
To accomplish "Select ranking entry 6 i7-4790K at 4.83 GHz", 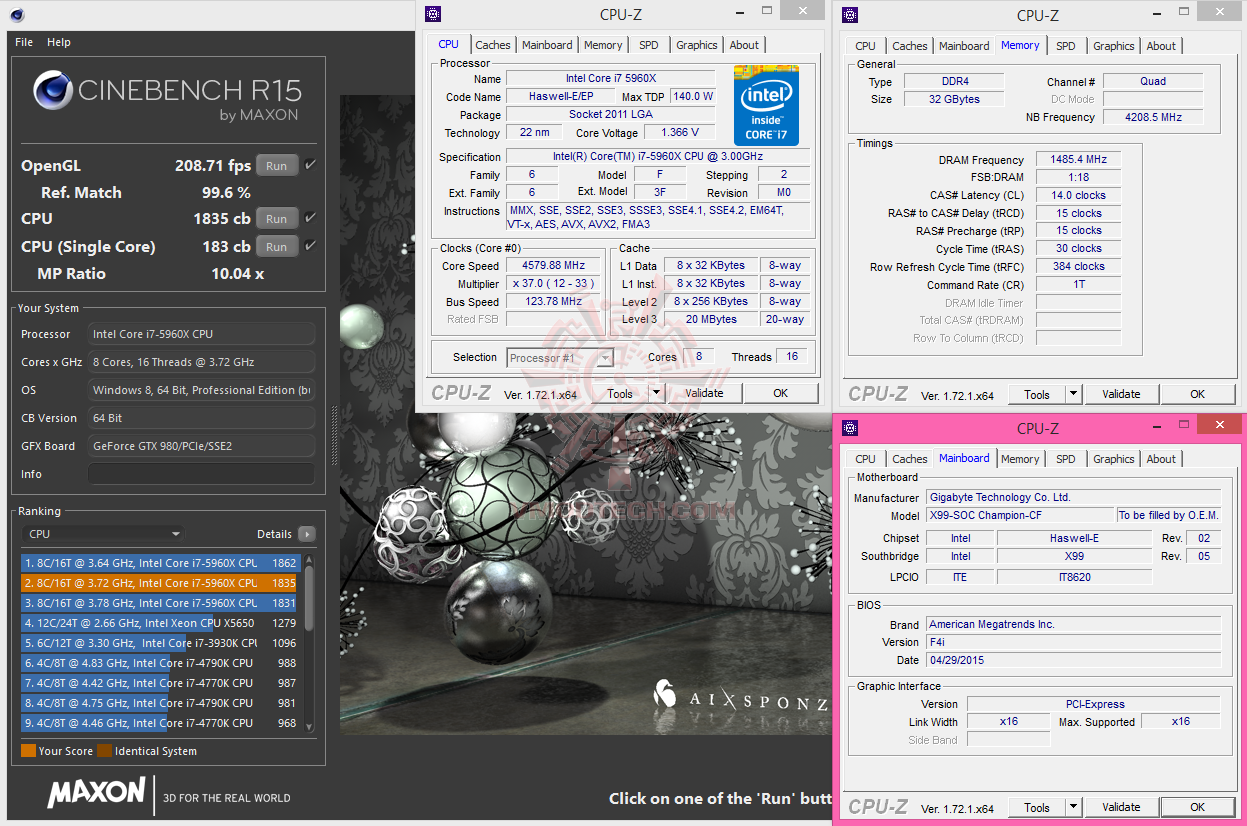I will coord(159,663).
